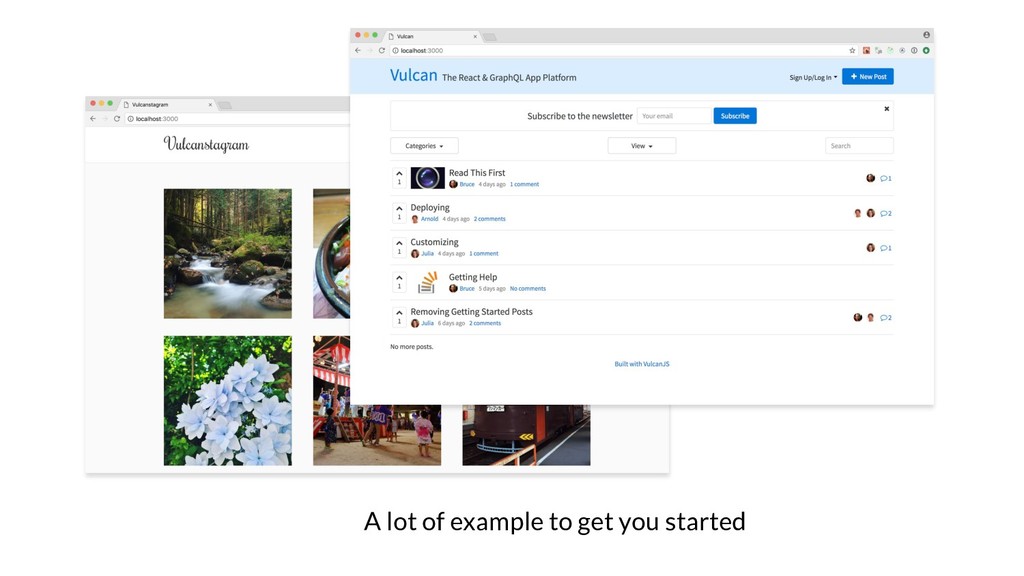Click back arrow in Vulcan browser window
The width and height of the screenshot is (1024, 576).
click(x=358, y=50)
